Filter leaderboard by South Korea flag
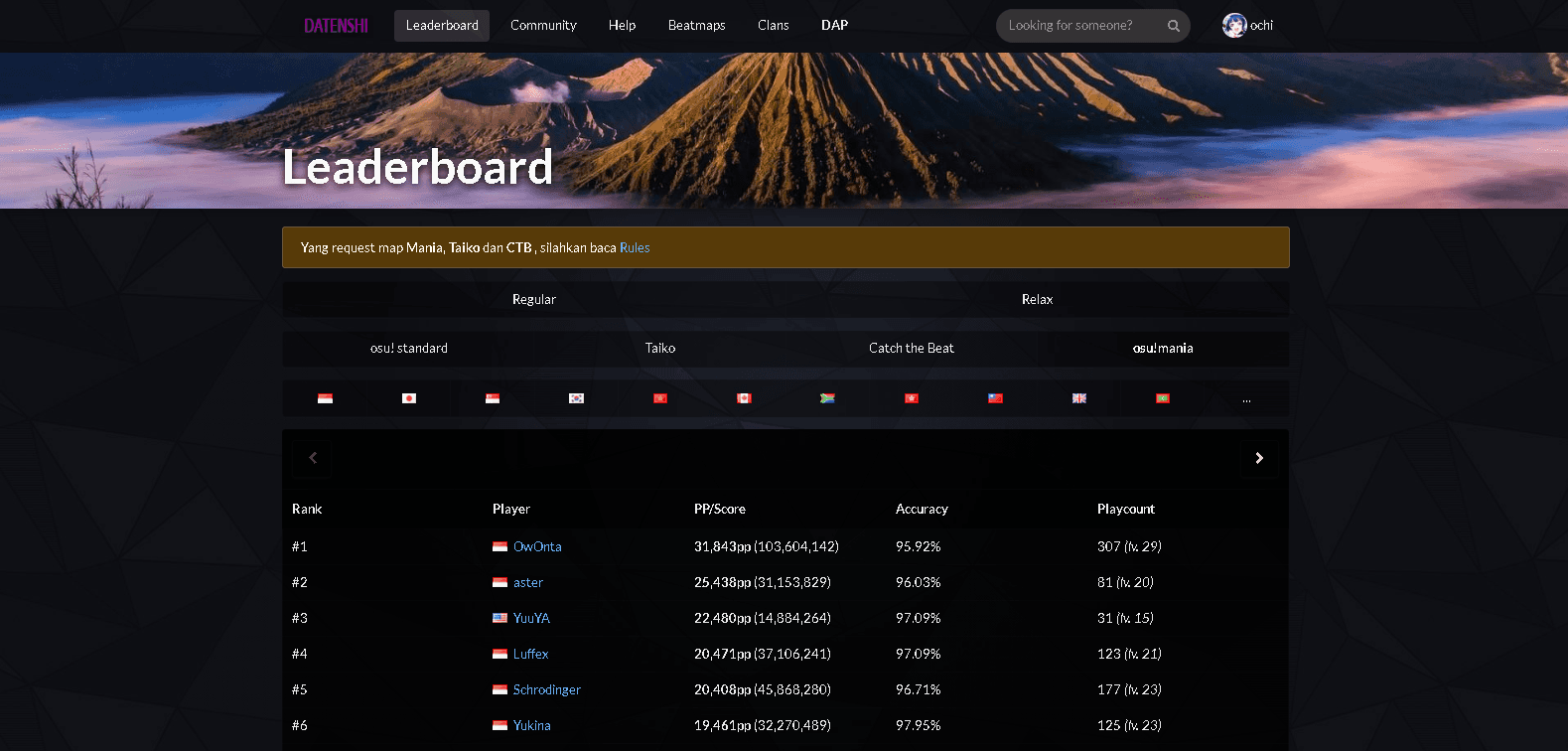This screenshot has width=1568, height=751. click(576, 398)
